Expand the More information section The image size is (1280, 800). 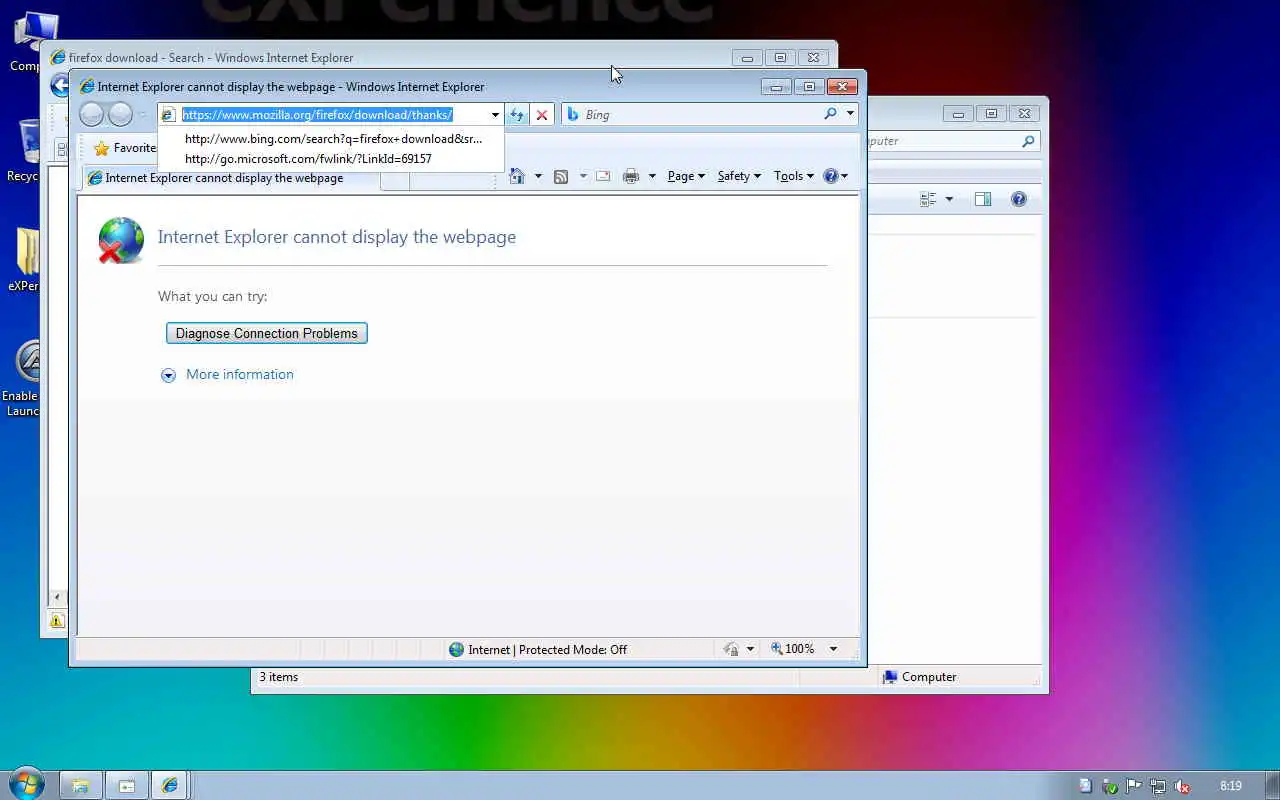point(168,375)
